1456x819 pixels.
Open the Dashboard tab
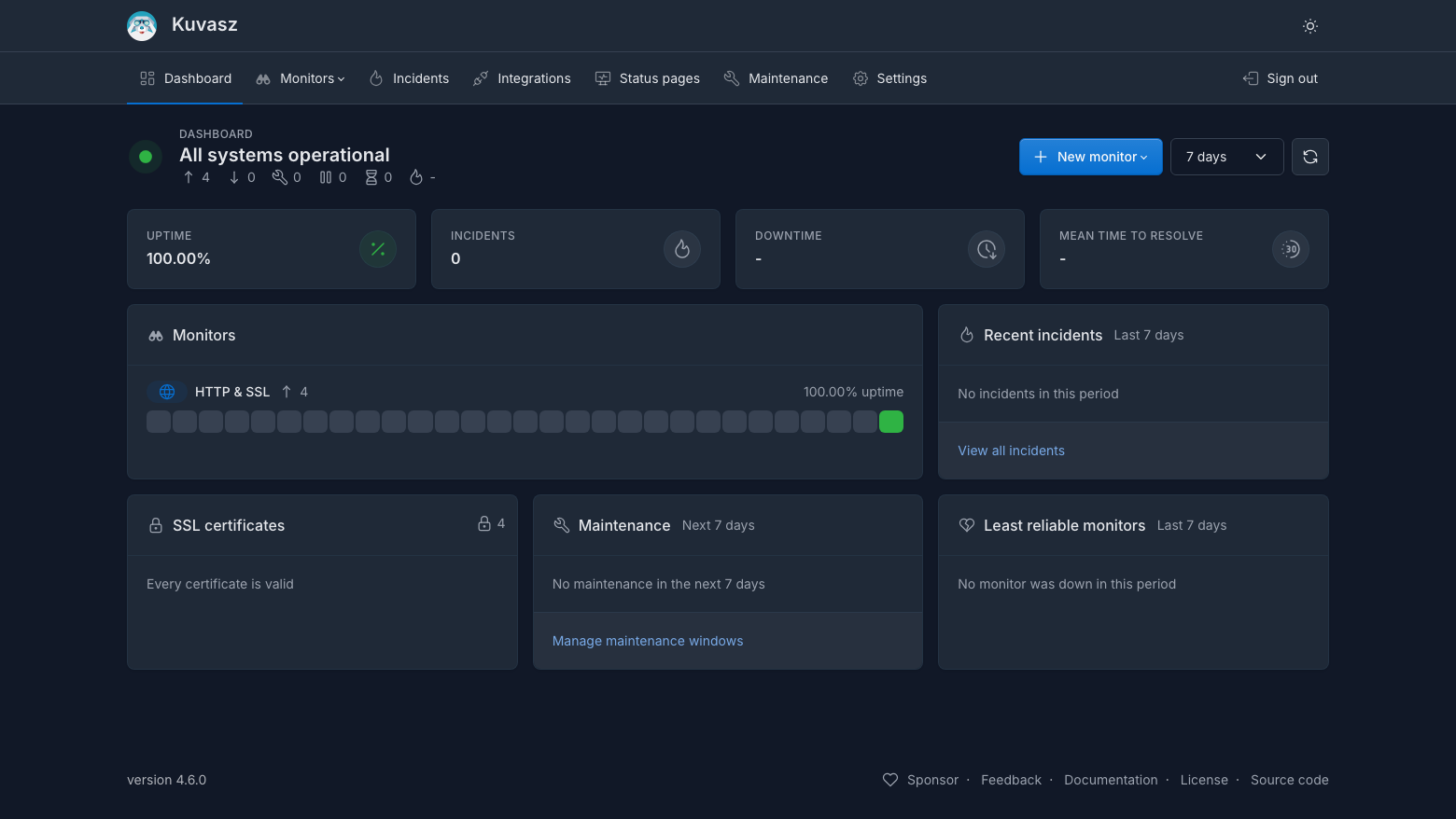click(185, 78)
